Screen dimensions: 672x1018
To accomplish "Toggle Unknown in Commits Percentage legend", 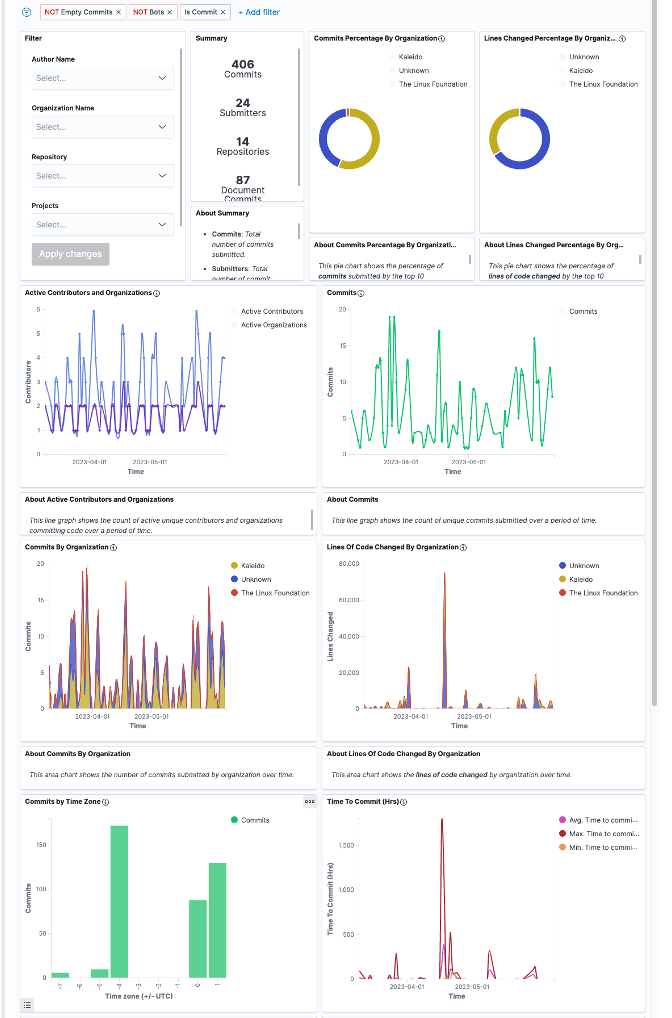I will pos(414,71).
